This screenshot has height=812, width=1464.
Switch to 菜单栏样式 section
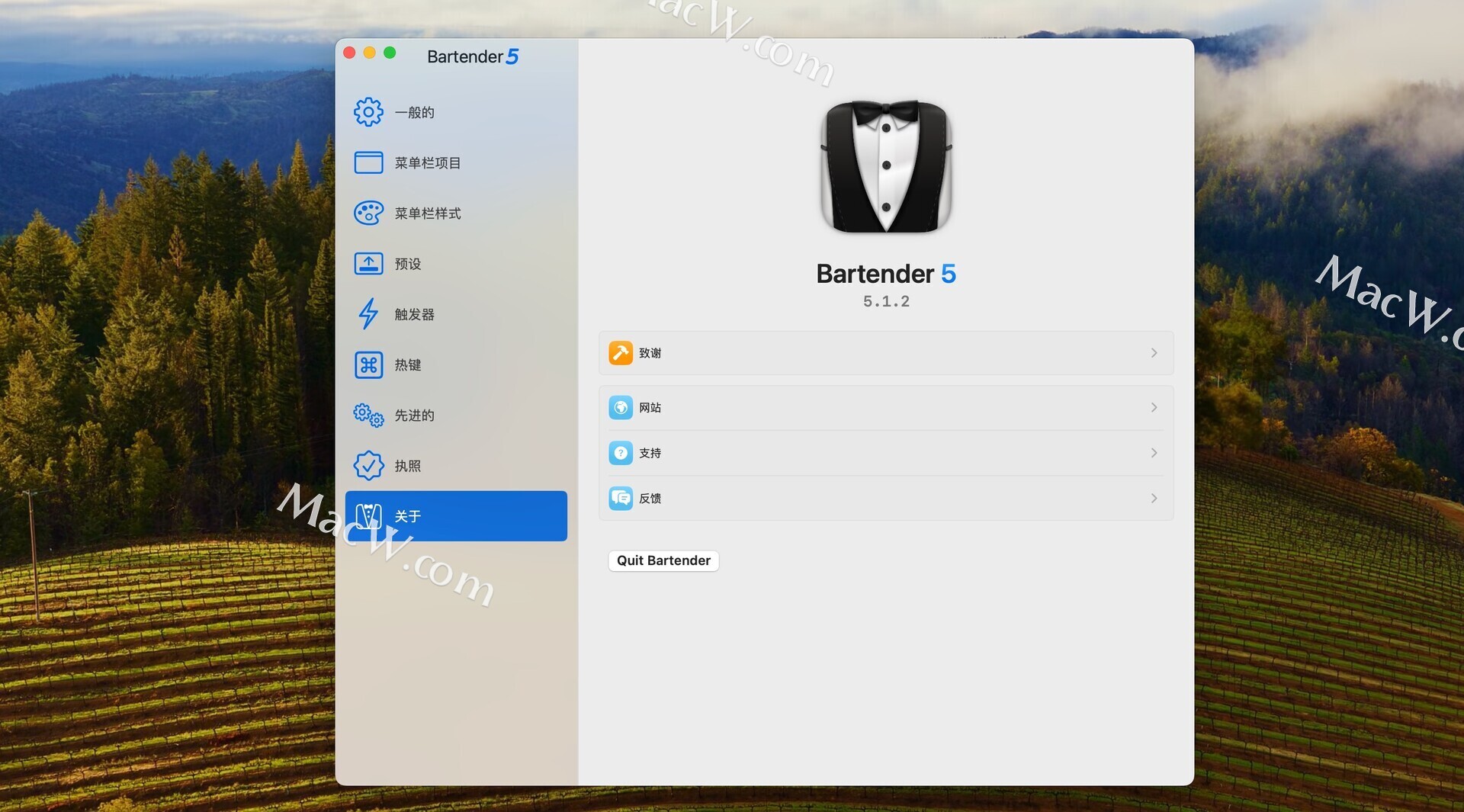coord(456,213)
